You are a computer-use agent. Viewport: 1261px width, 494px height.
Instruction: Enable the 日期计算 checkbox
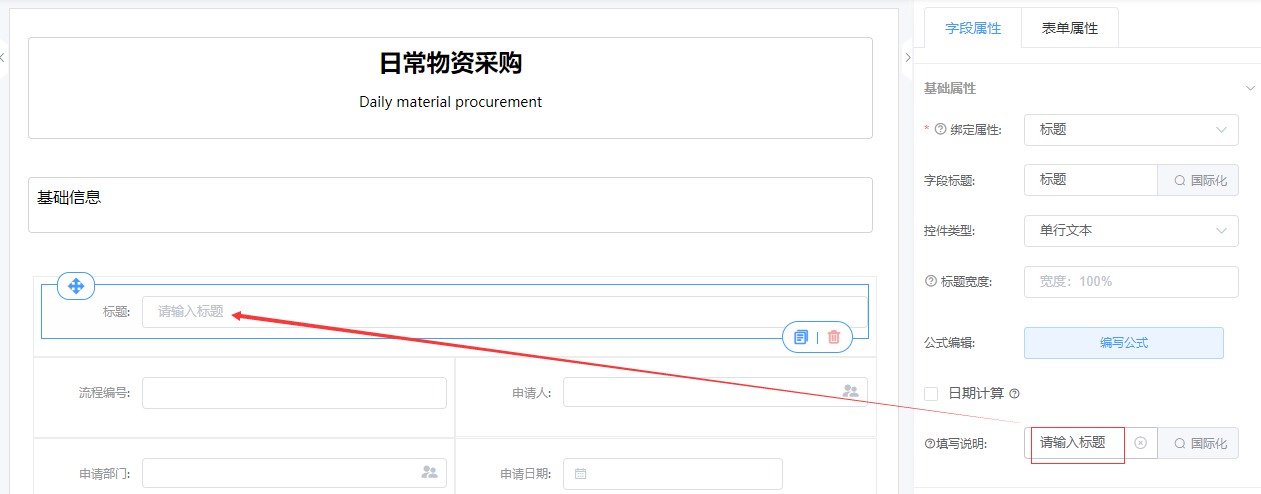932,394
